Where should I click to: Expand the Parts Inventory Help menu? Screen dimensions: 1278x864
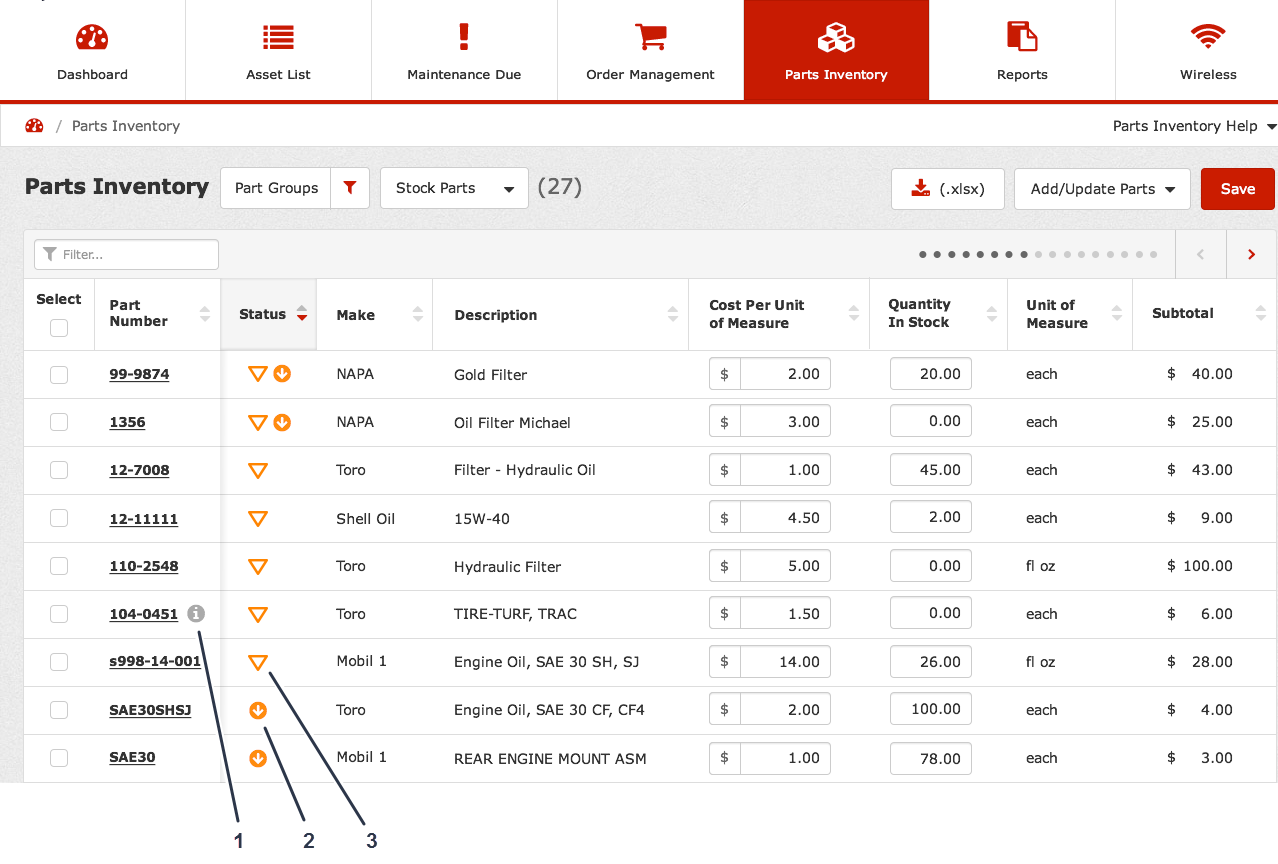pyautogui.click(x=1194, y=126)
